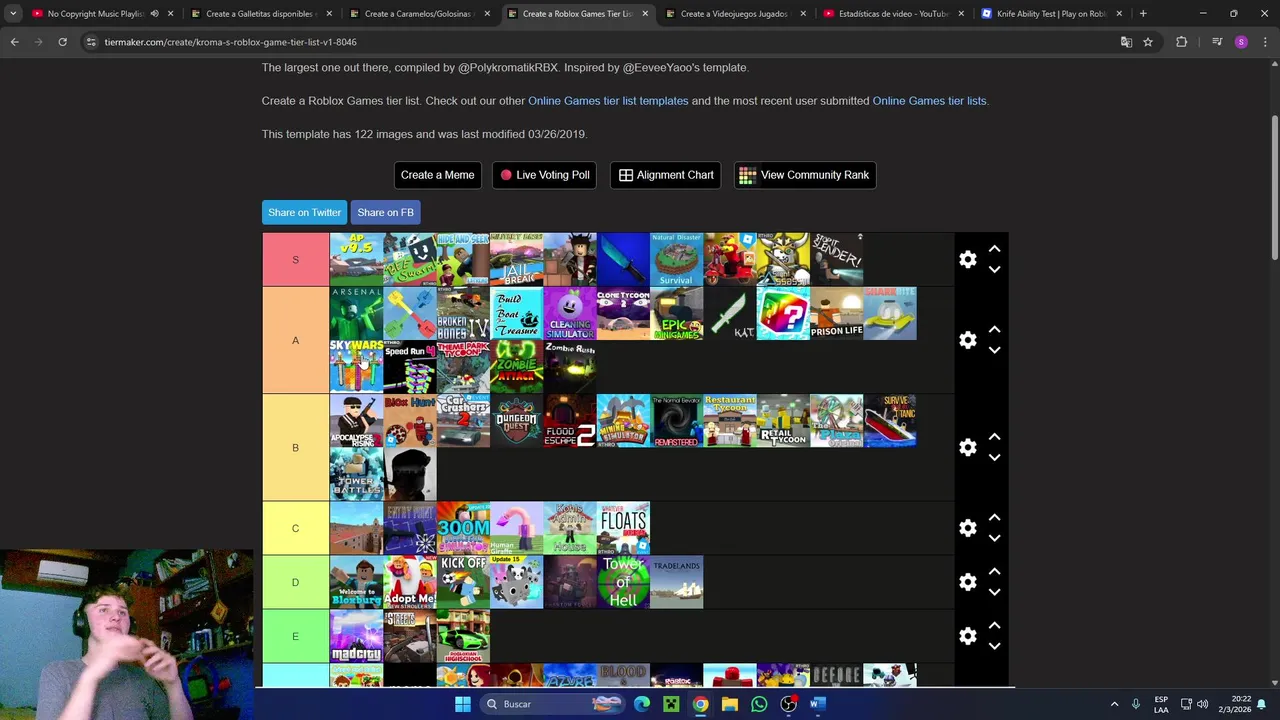Select the Arsenal game thumbnail
Screen dimensions: 1280x720
[x=357, y=313]
